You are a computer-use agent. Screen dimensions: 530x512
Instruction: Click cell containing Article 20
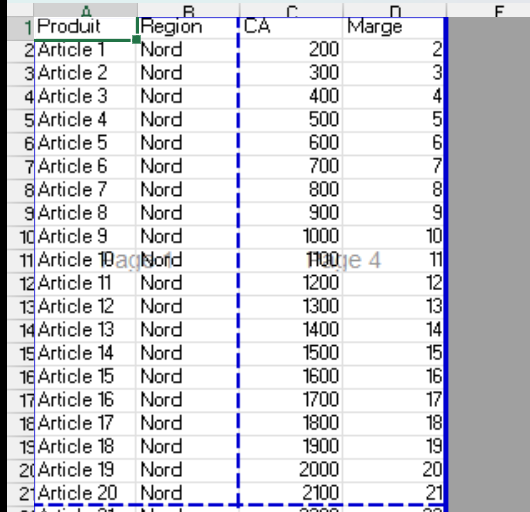(x=85, y=493)
